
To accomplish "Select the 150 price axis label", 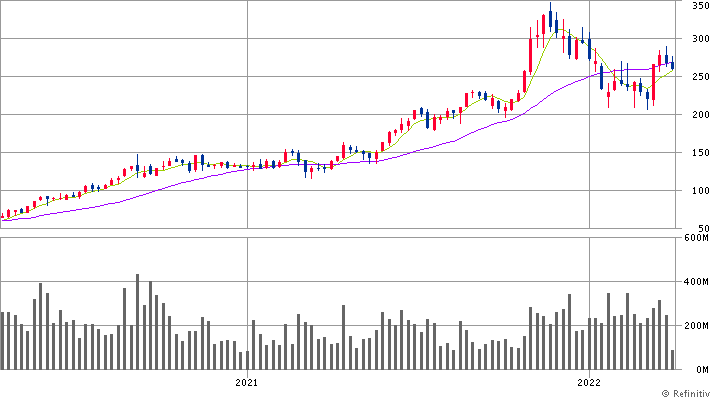I will click(x=700, y=153).
